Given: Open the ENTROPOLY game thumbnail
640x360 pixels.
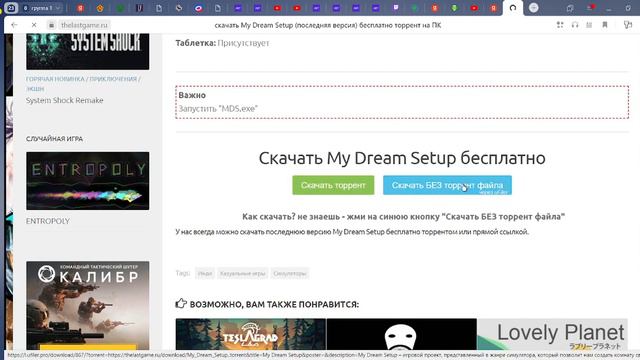Looking at the screenshot, I should [x=88, y=181].
